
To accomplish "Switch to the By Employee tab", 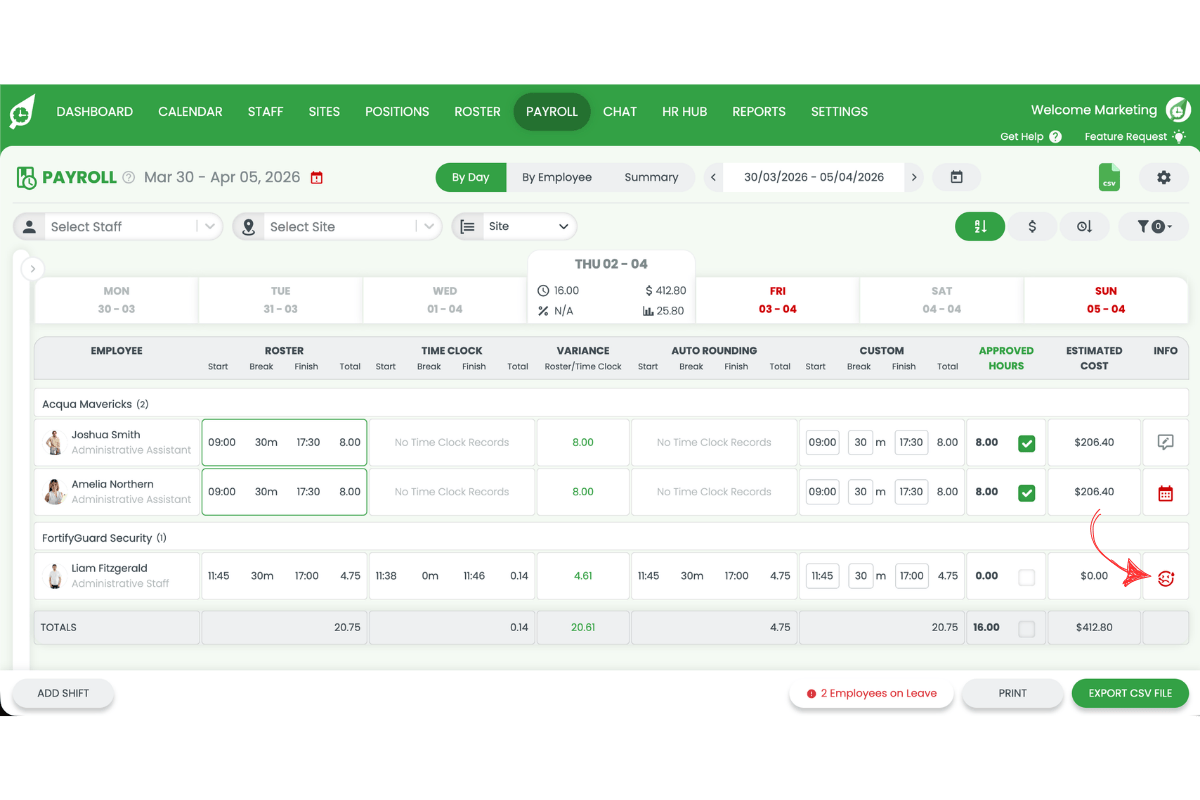I will 558,177.
